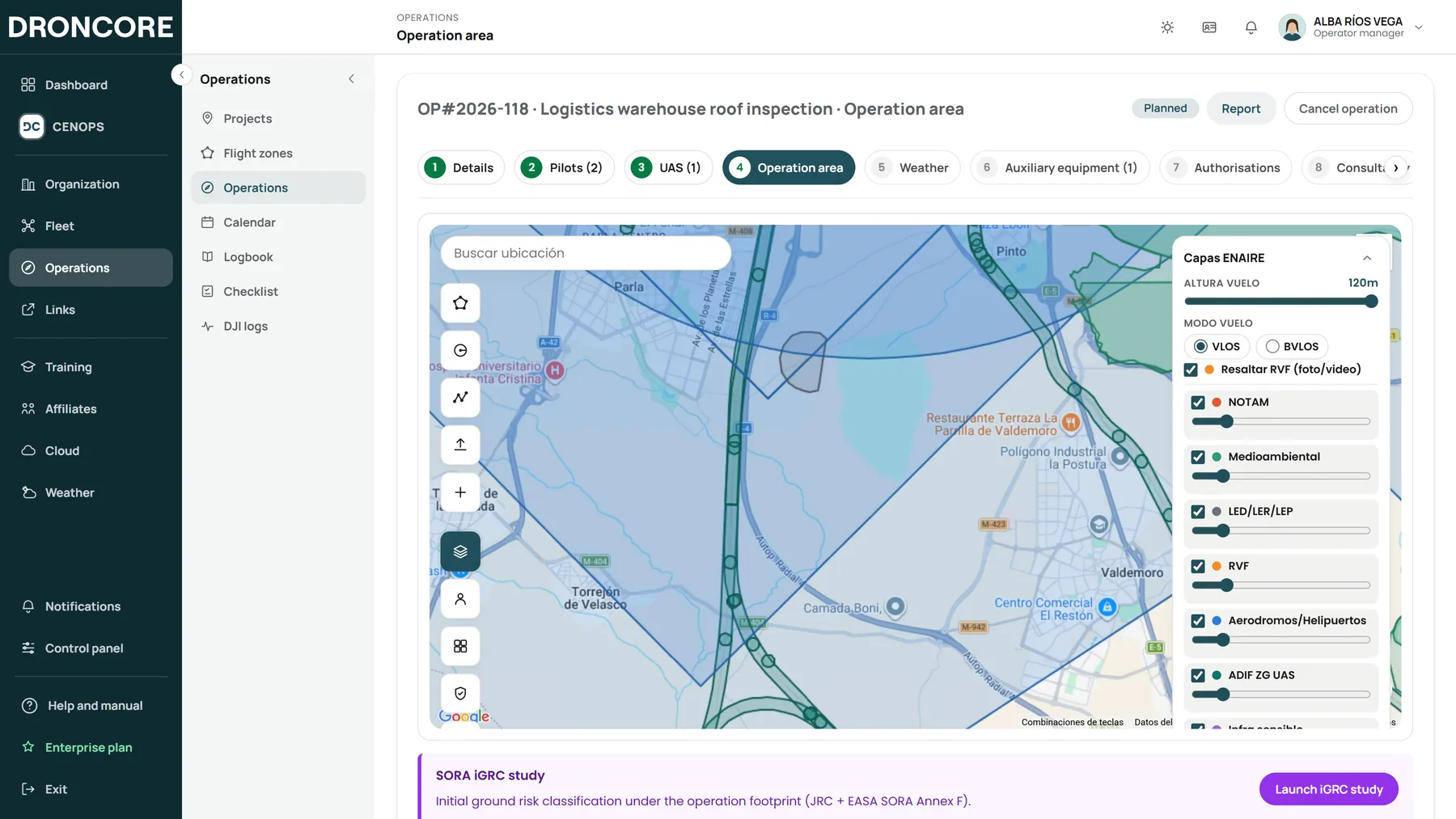Open Help and manual
Screen dimensions: 1456x819
(x=91, y=706)
